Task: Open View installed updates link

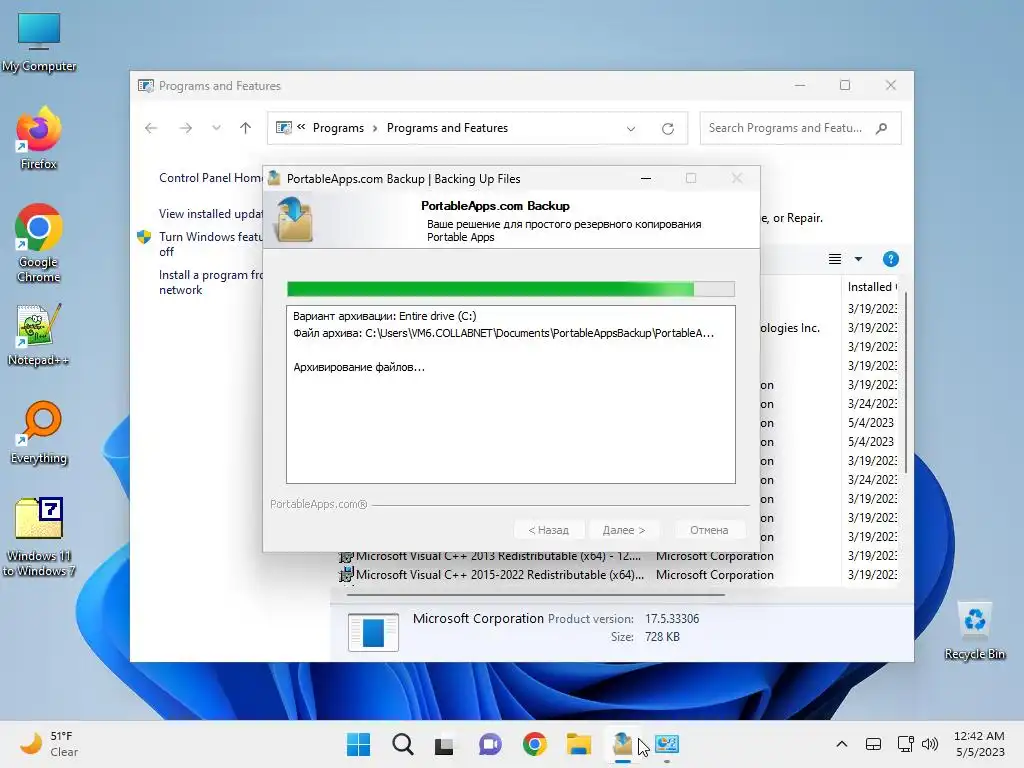Action: 210,214
